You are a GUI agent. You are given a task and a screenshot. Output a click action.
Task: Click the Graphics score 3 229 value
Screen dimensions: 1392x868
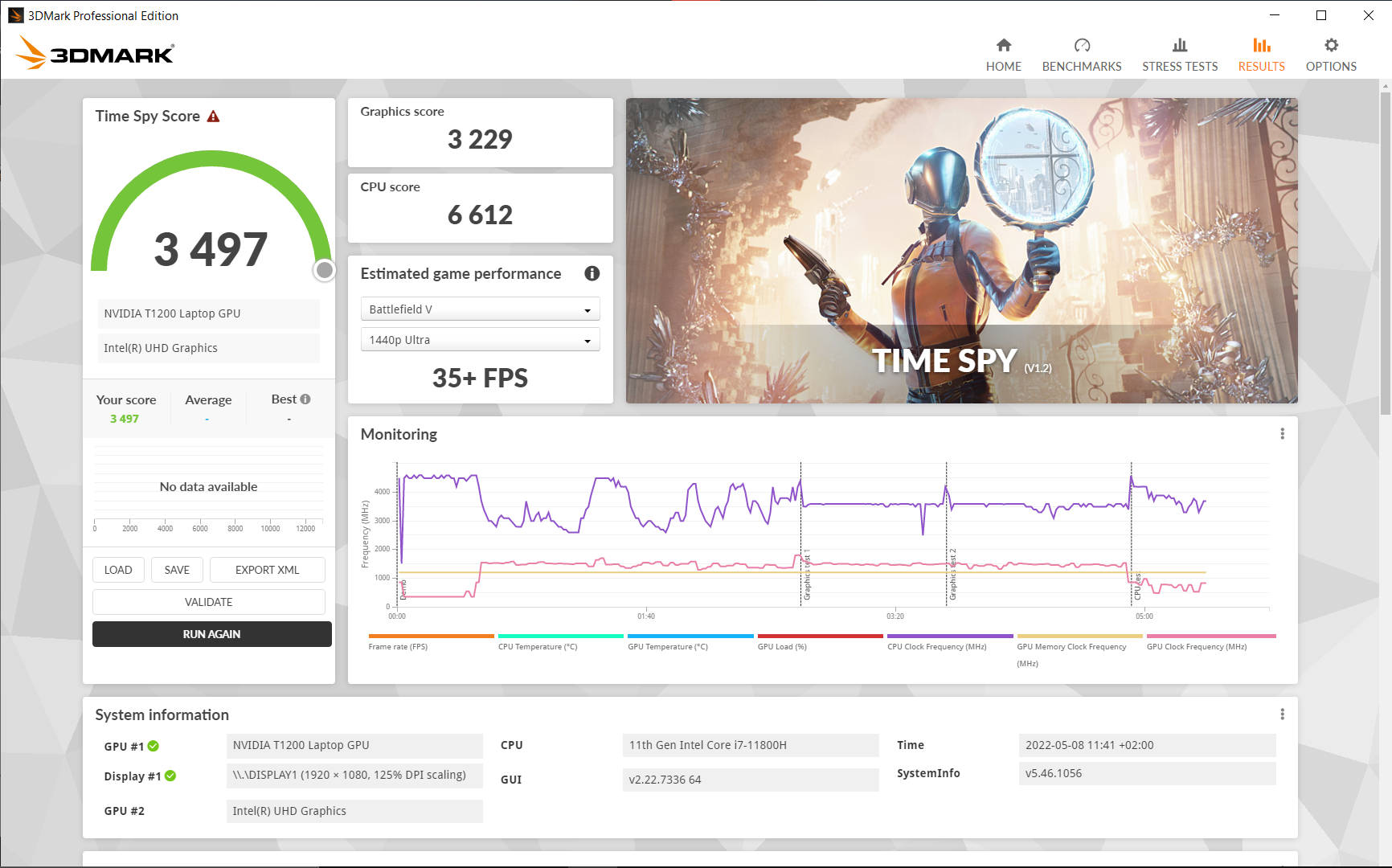pos(480,139)
